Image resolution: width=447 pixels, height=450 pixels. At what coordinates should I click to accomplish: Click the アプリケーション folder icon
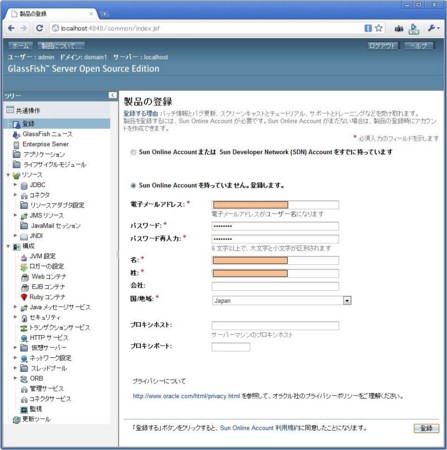17,154
